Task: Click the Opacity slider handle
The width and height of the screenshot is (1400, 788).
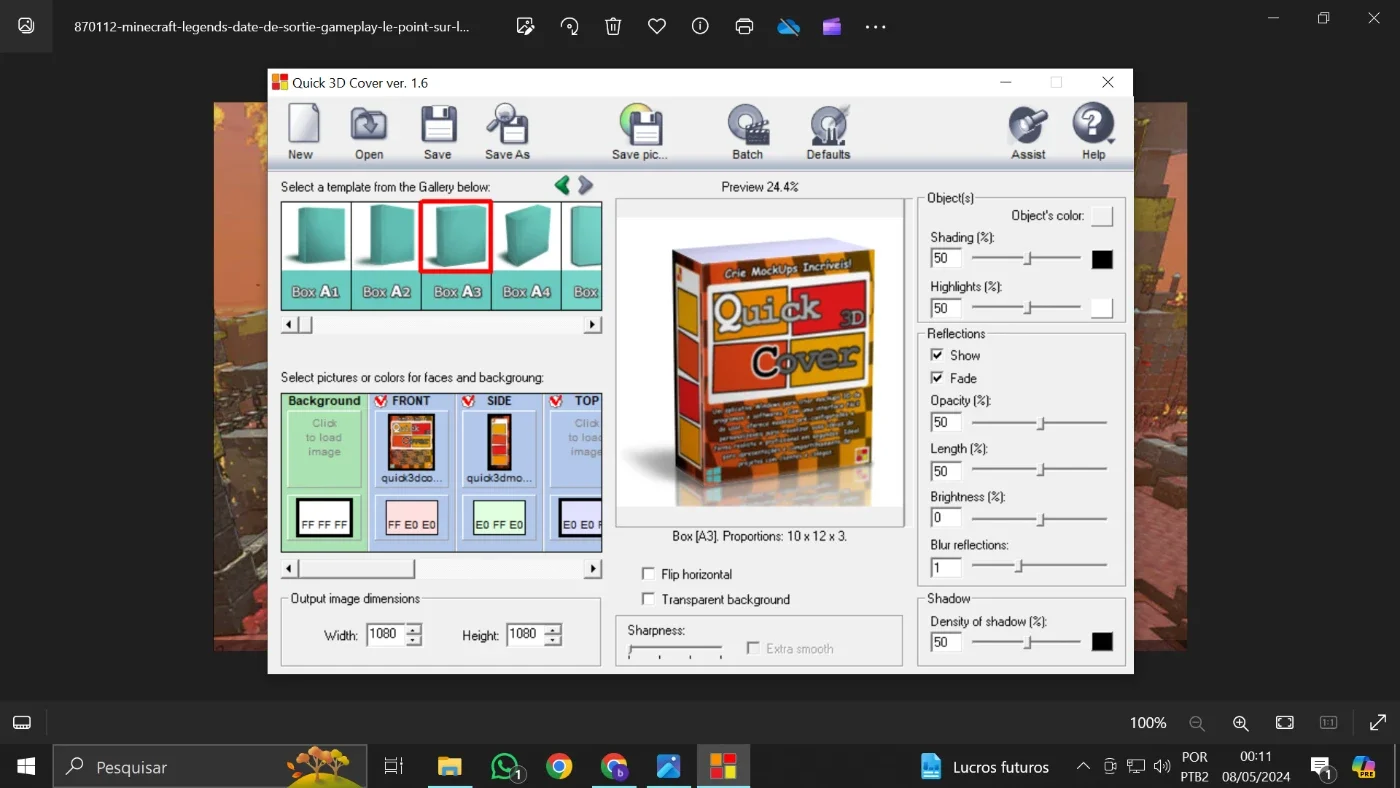Action: (1041, 423)
